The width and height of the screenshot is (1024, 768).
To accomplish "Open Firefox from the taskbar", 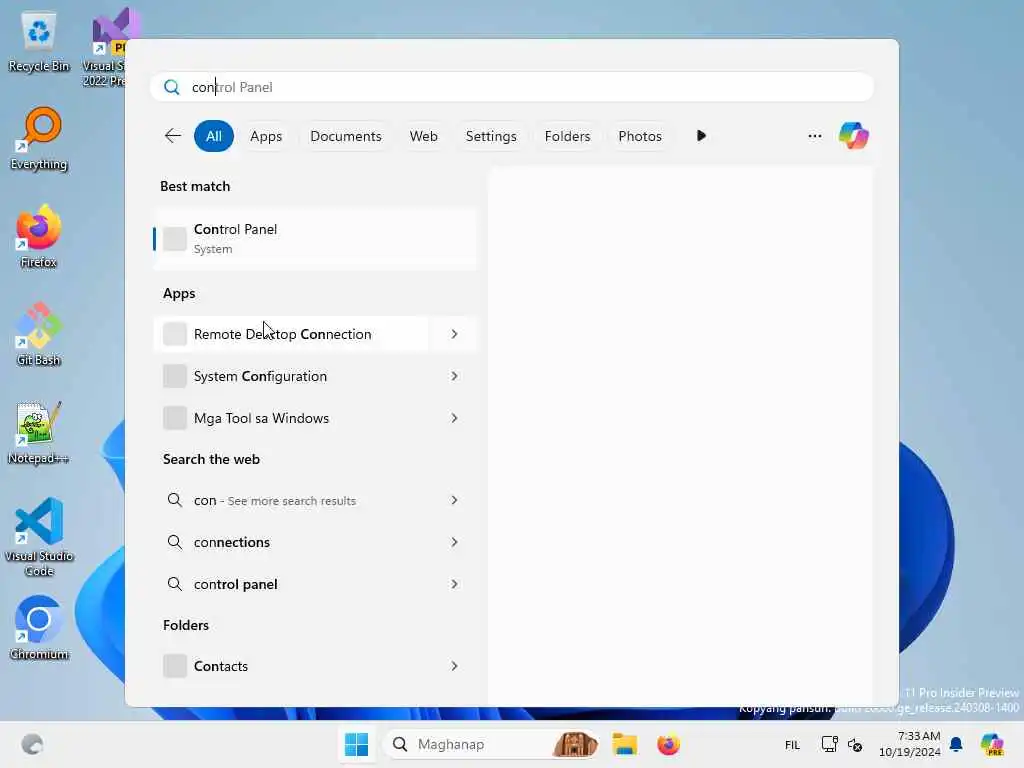I will [x=668, y=744].
